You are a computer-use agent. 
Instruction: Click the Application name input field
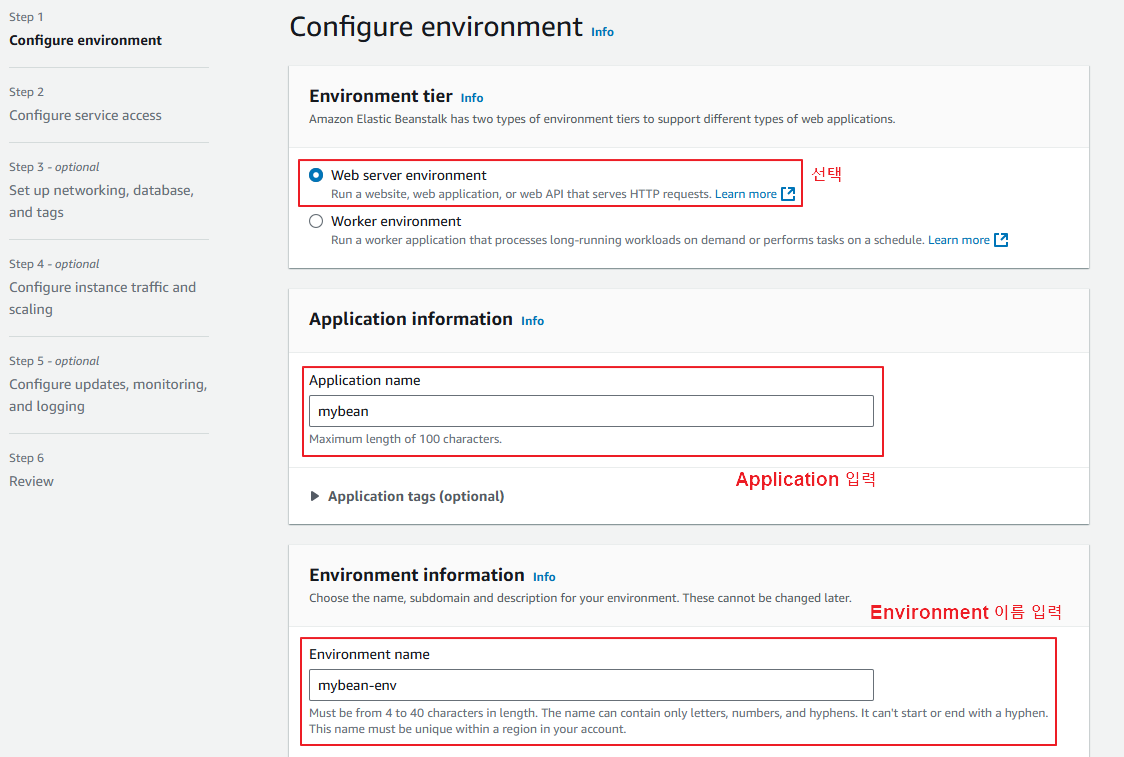591,411
